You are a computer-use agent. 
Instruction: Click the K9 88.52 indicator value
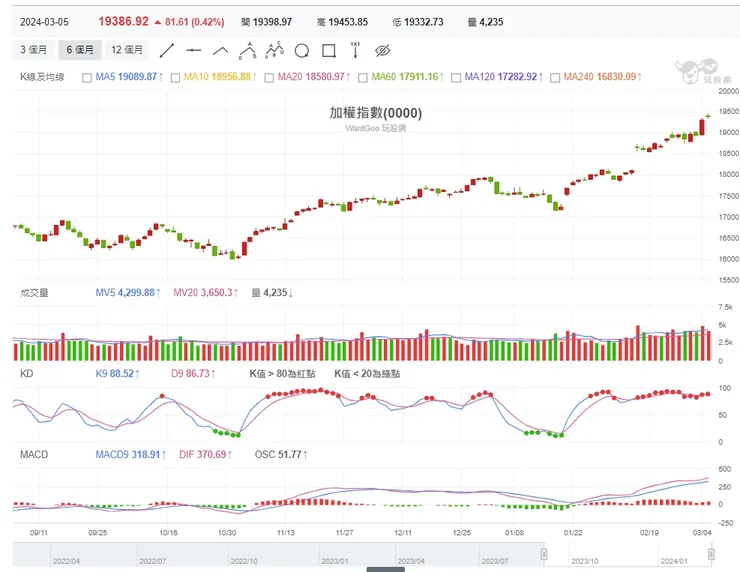coord(118,374)
